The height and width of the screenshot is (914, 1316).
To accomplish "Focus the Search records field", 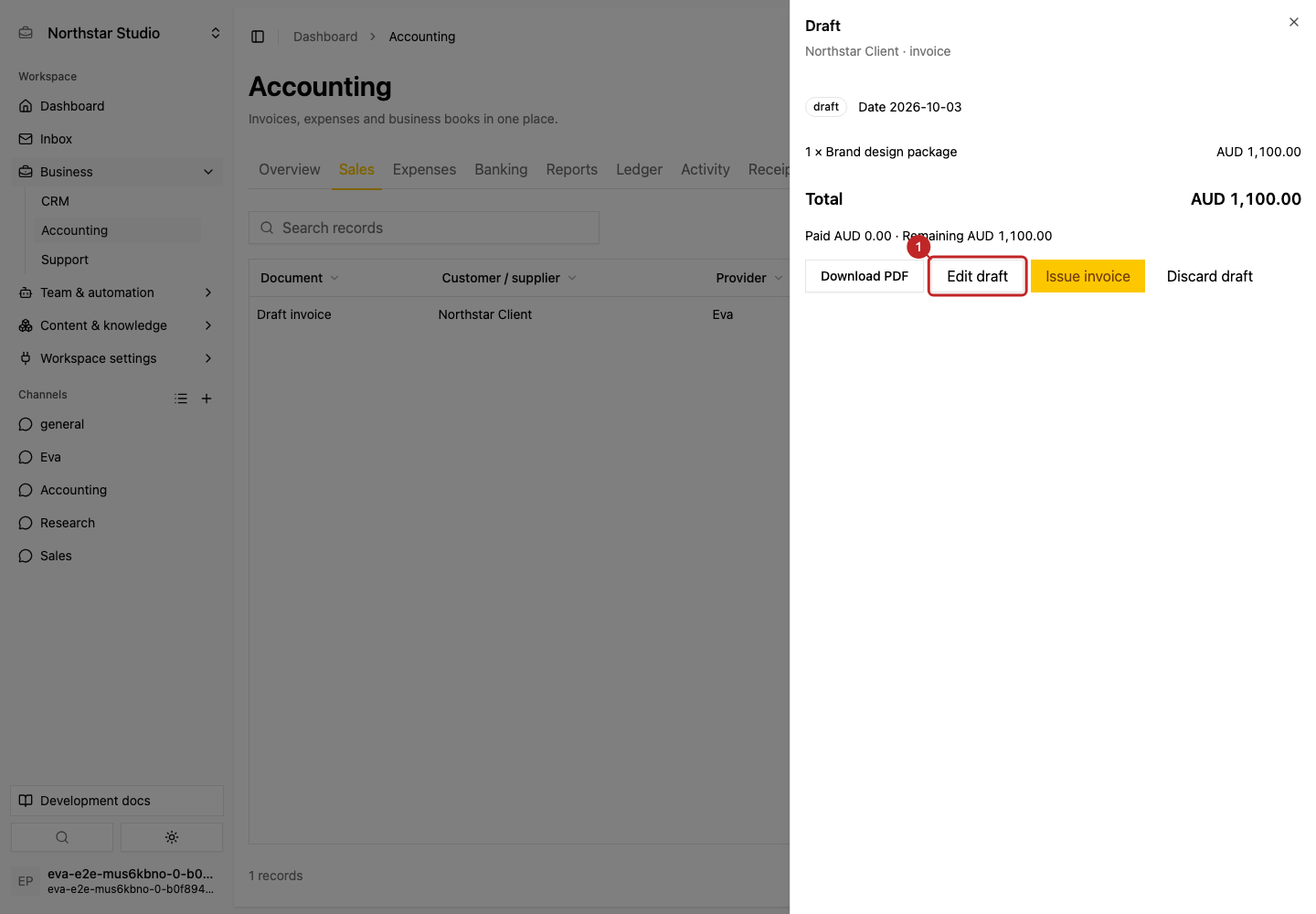I will click(x=424, y=228).
